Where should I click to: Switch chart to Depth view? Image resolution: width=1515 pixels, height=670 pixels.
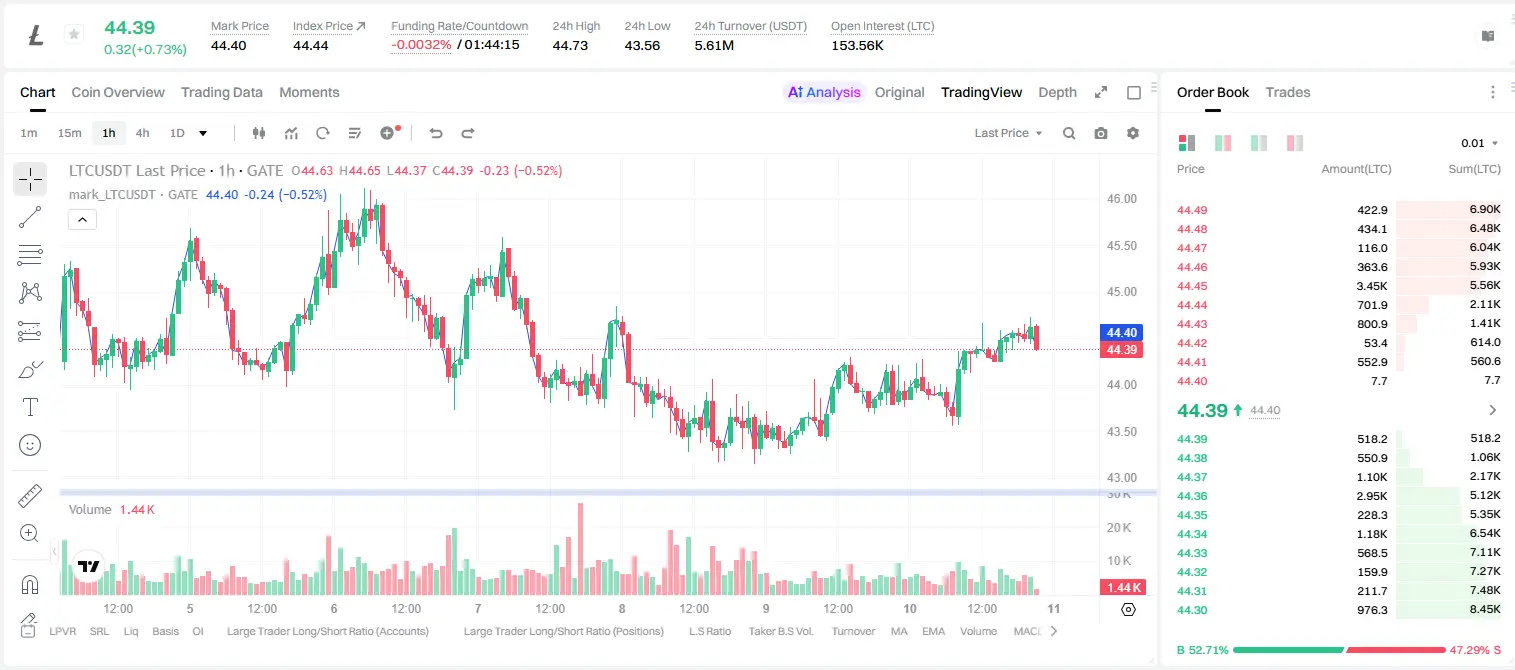point(1057,92)
